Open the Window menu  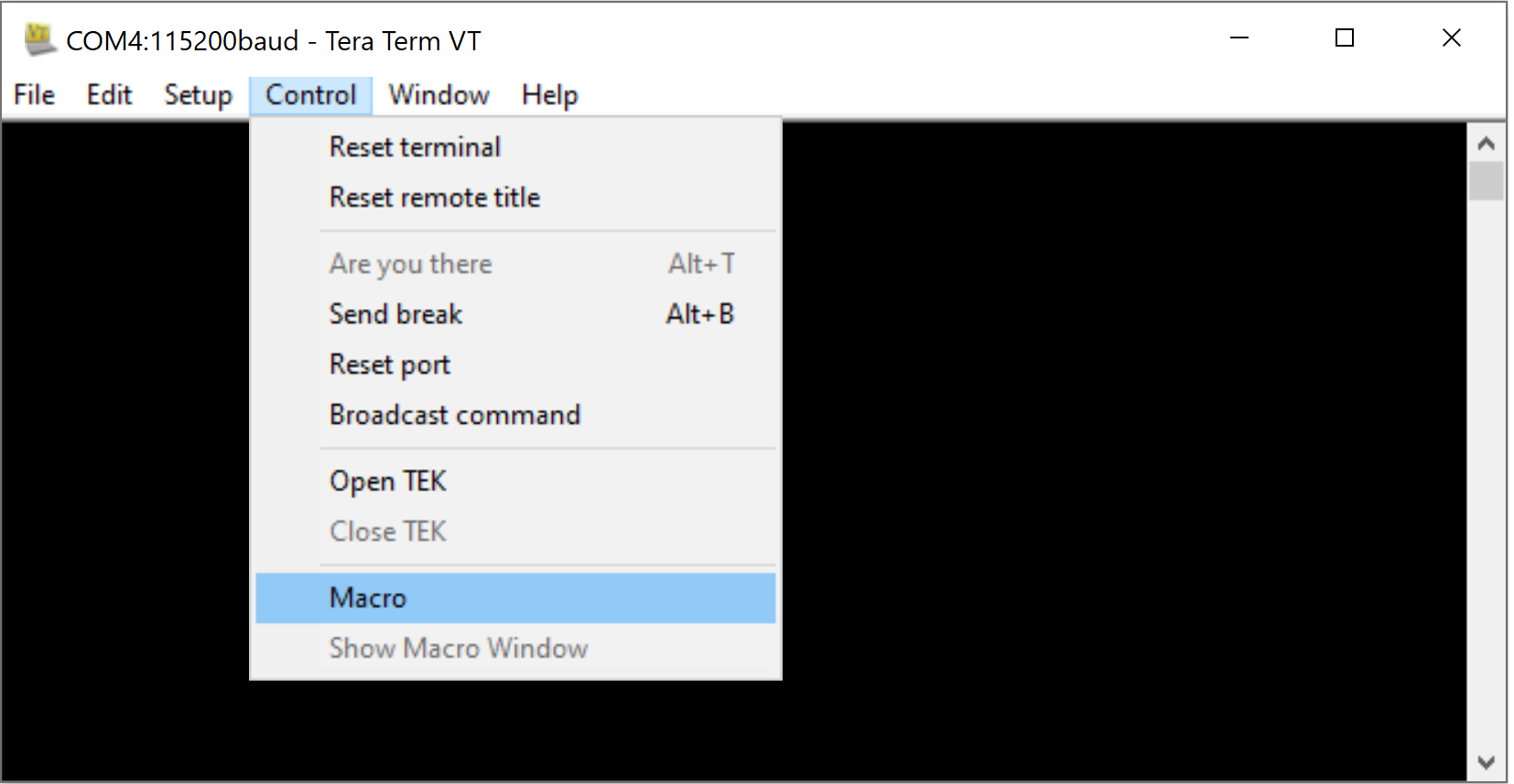click(x=438, y=94)
